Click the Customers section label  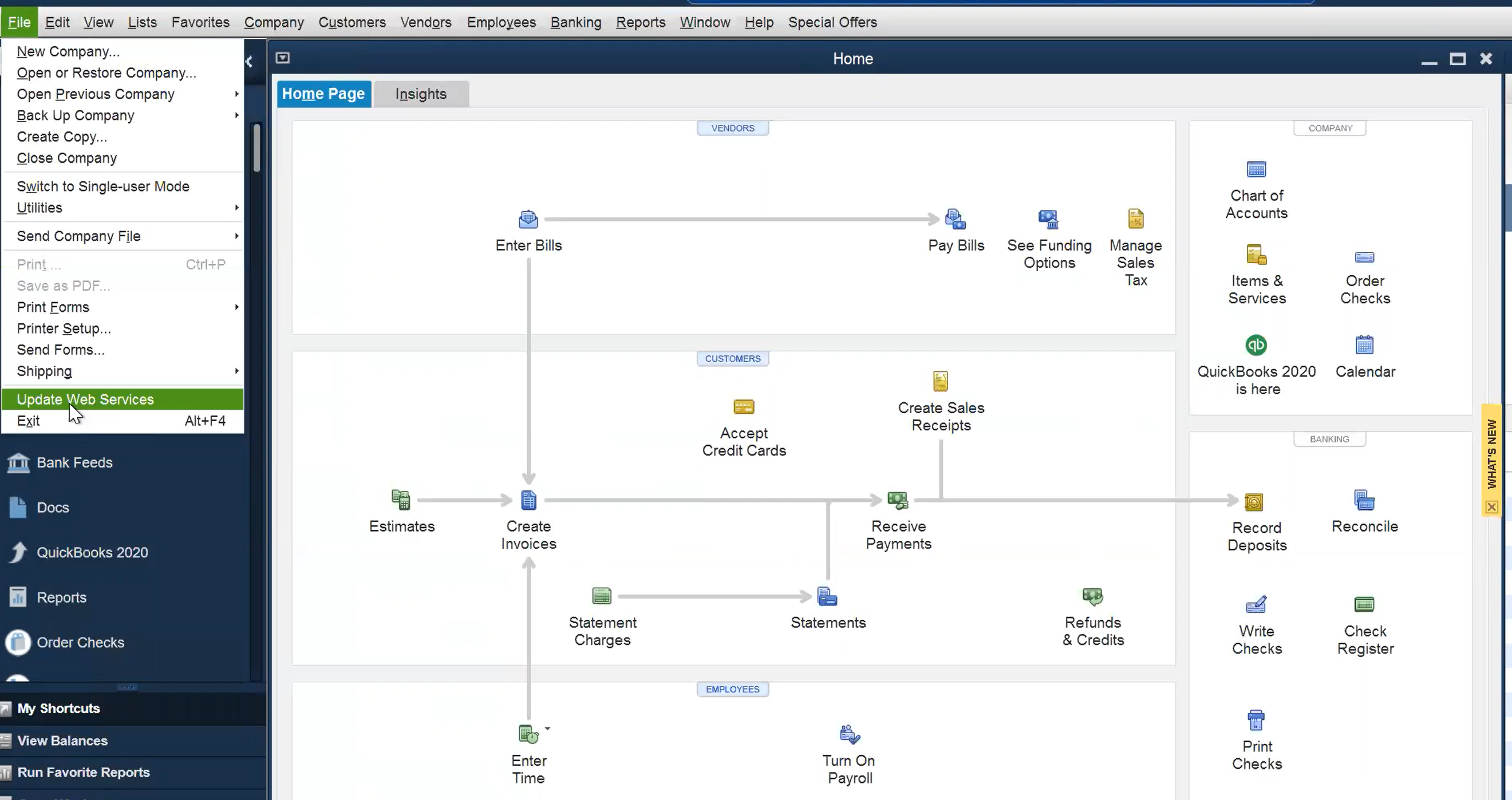coord(732,358)
